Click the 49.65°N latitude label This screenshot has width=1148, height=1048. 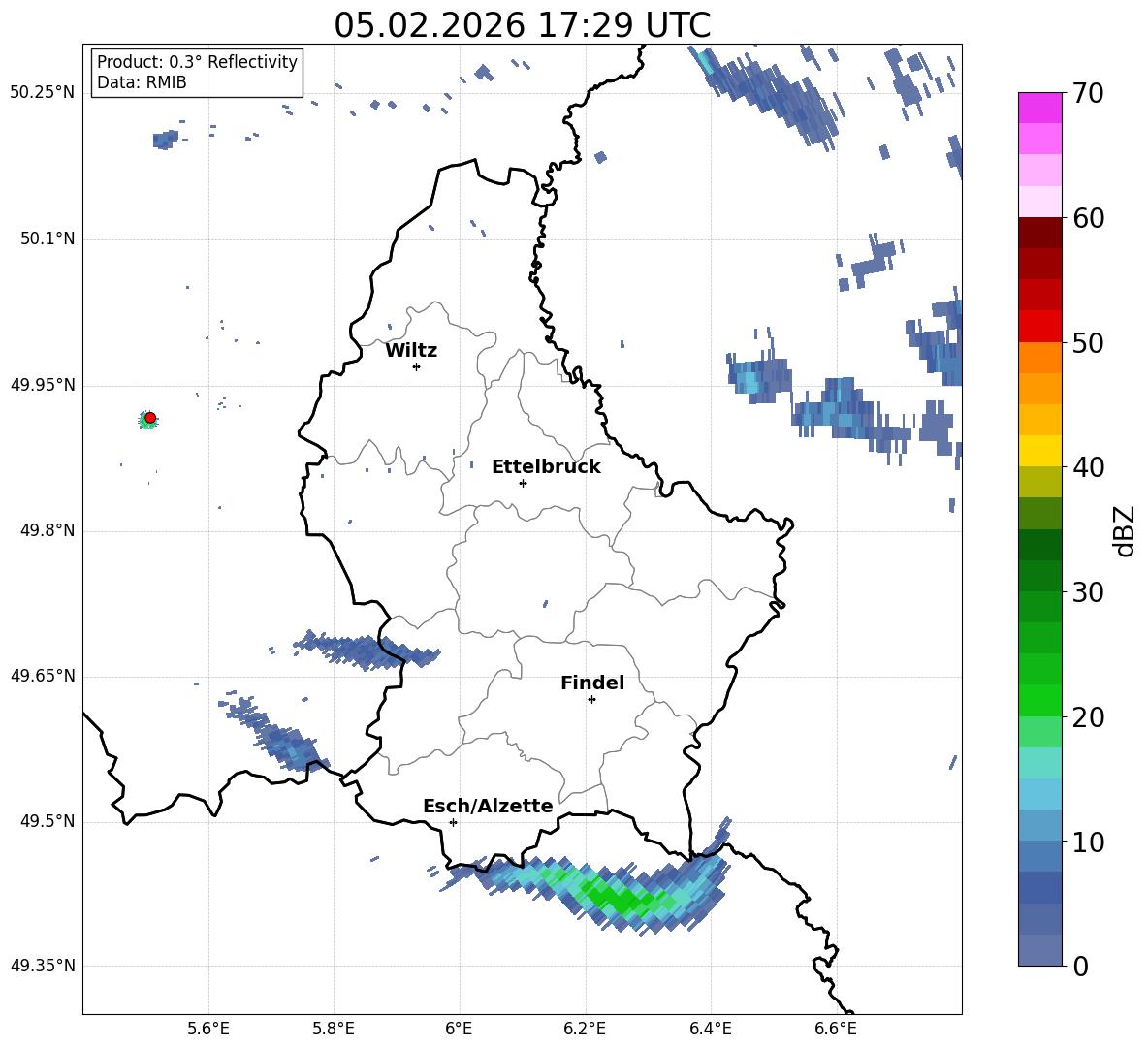pos(43,676)
